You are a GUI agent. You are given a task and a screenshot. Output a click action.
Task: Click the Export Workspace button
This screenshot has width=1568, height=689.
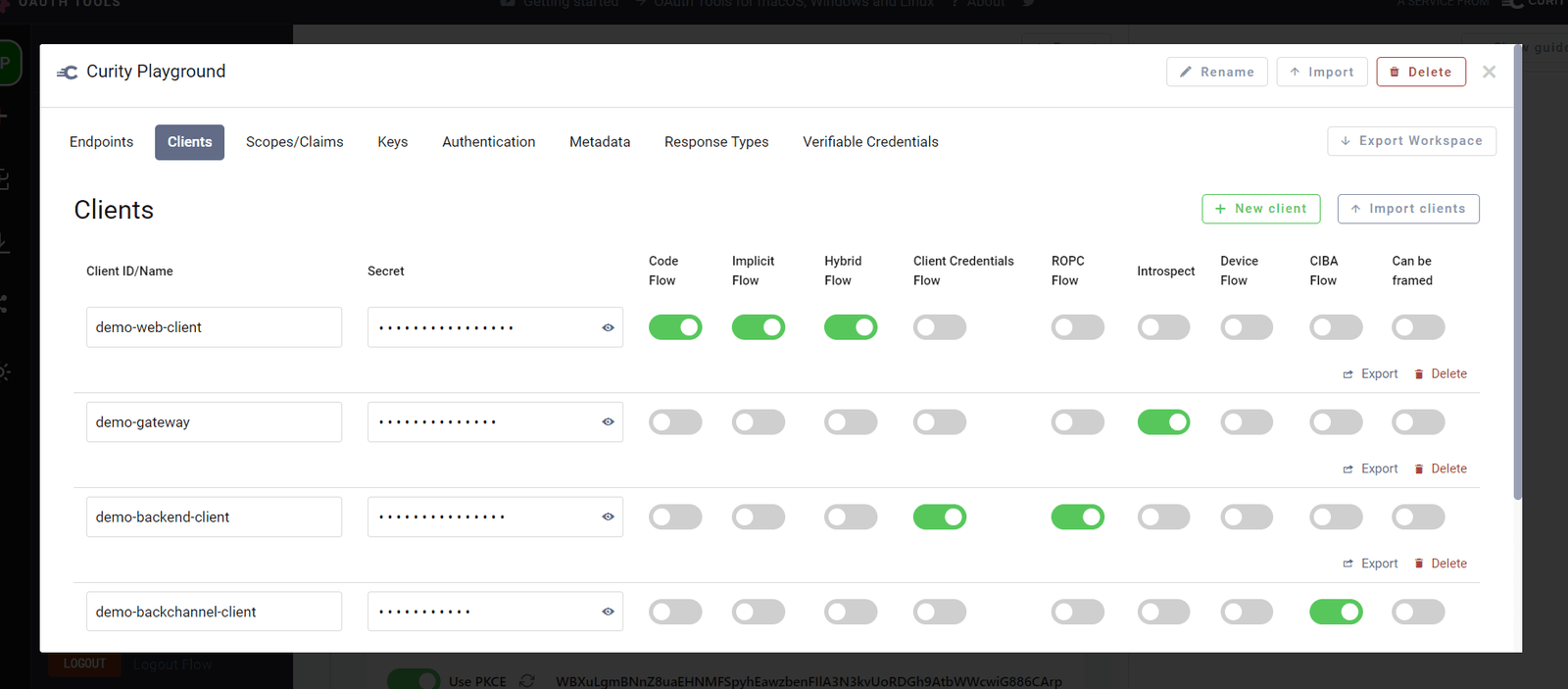(1411, 141)
